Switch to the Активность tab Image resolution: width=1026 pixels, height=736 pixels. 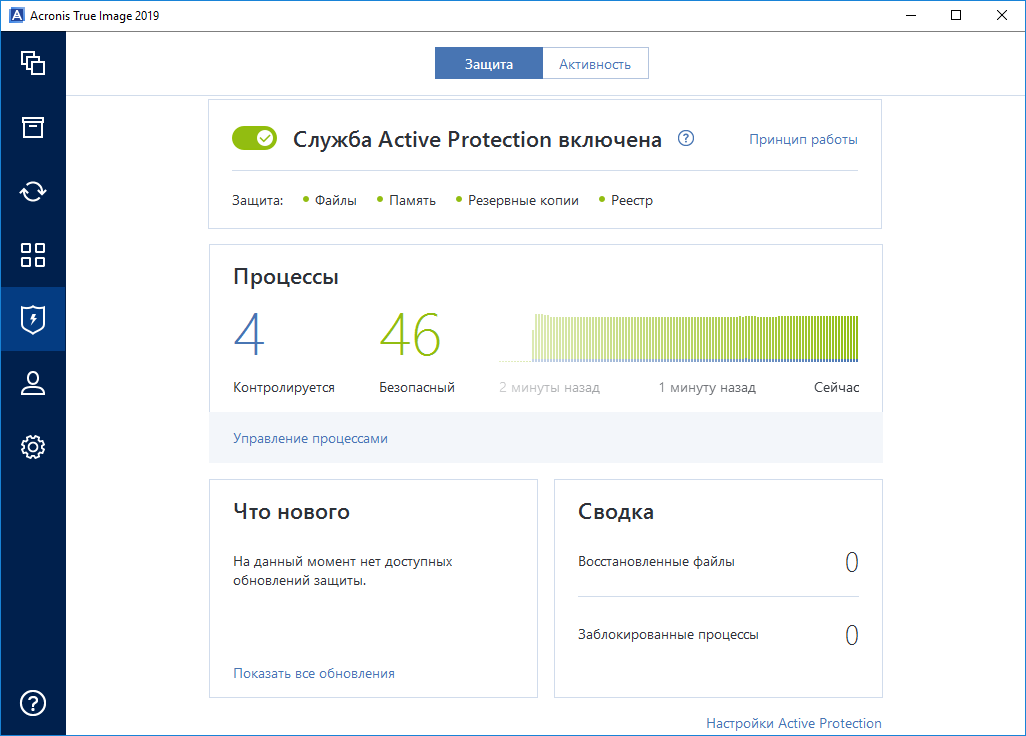point(595,63)
